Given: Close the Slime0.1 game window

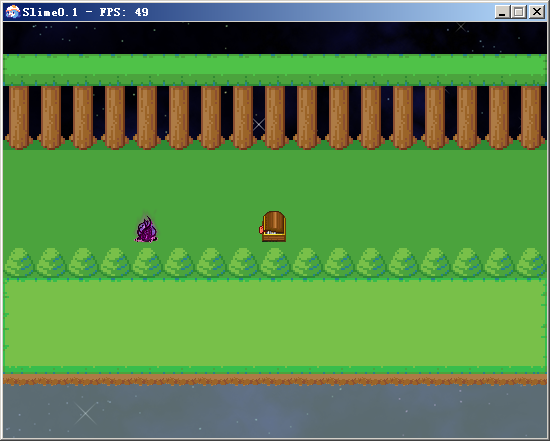Looking at the screenshot, I should tap(537, 12).
